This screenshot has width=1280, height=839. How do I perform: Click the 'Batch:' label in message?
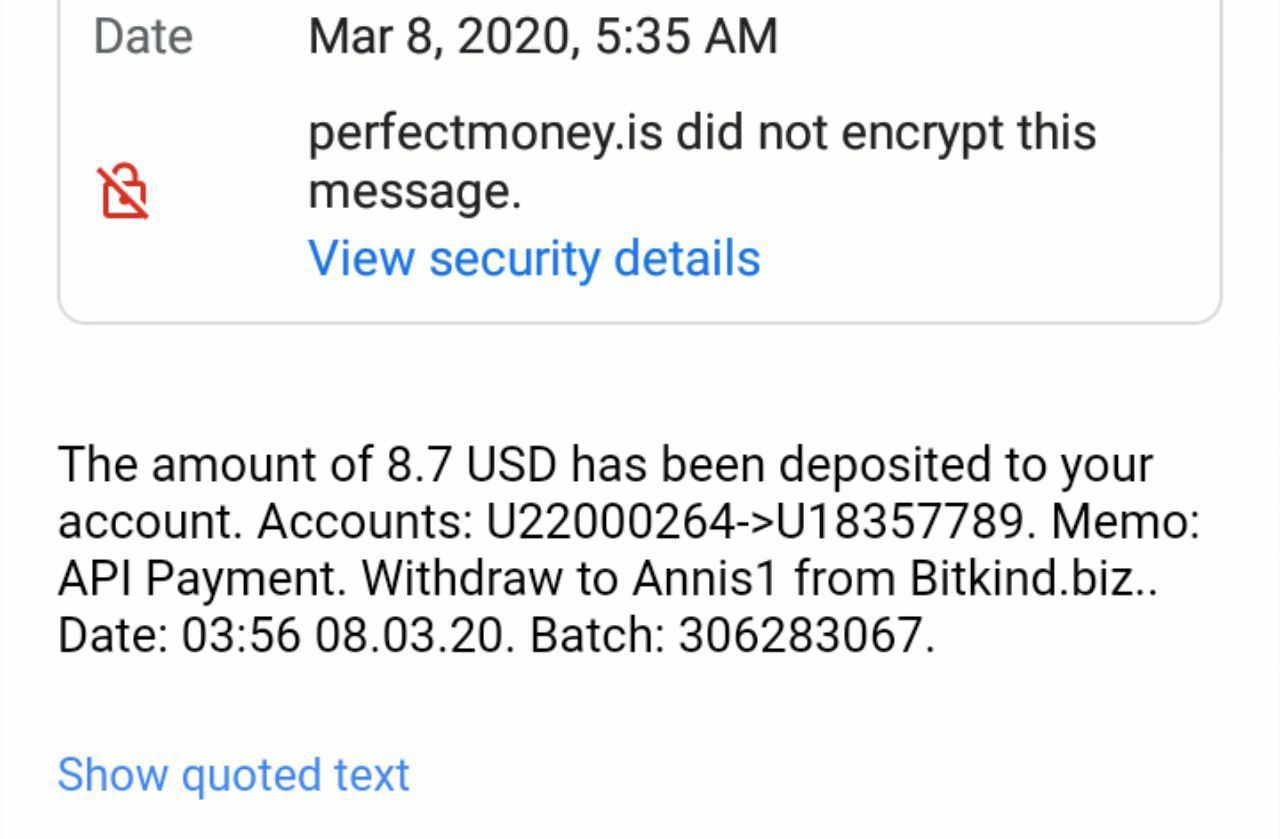point(597,634)
